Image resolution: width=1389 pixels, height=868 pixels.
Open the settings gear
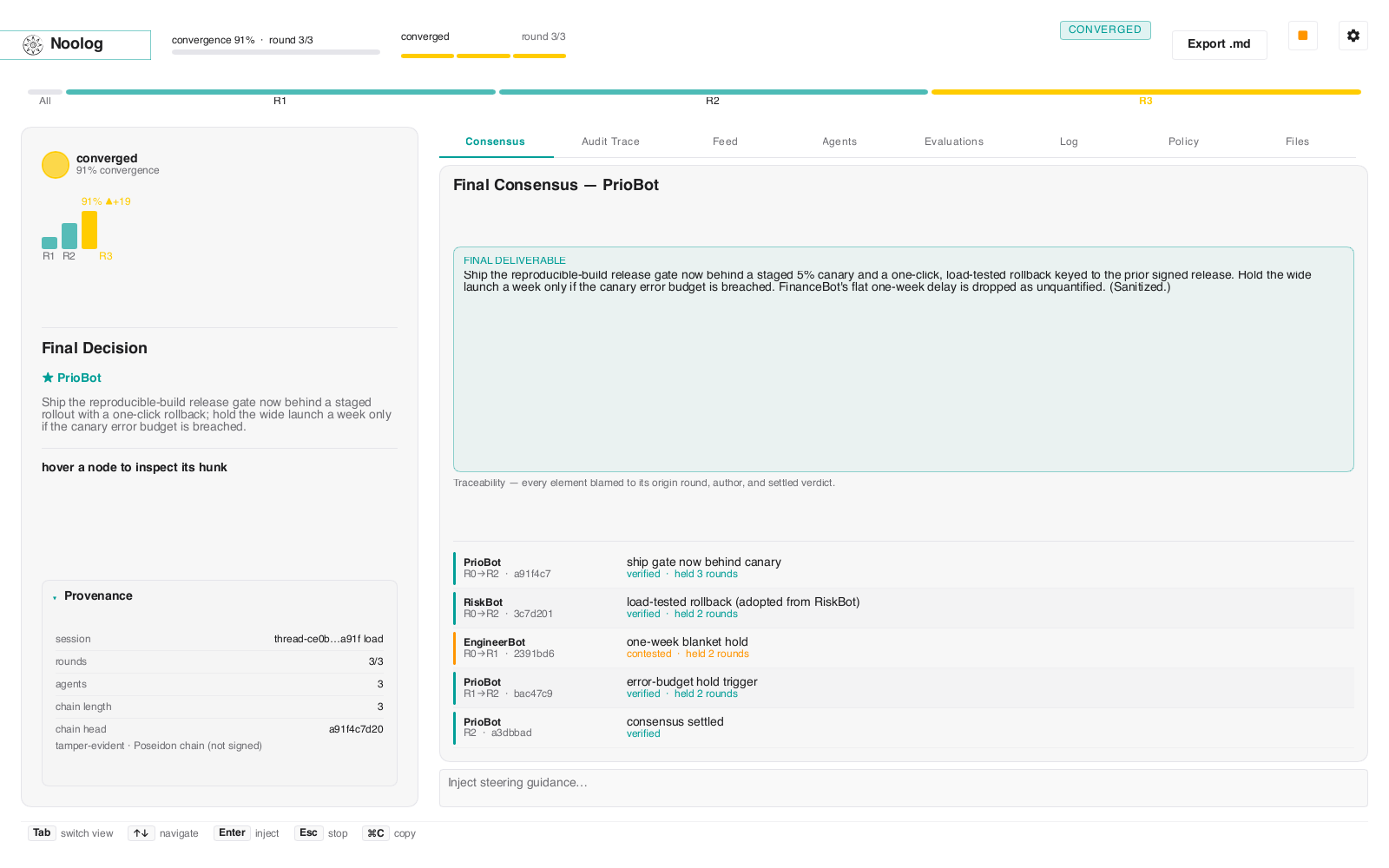(x=1353, y=36)
